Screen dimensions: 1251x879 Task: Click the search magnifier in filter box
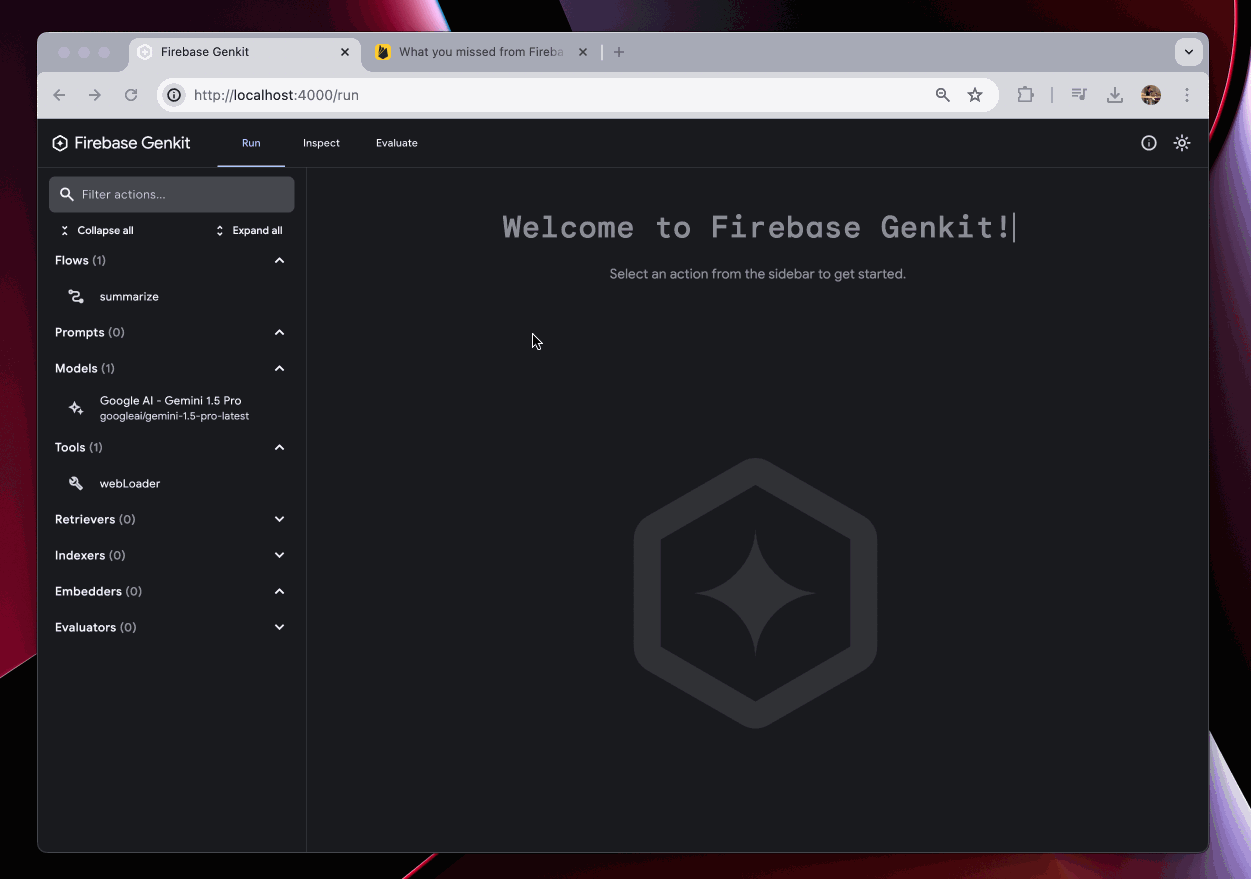[67, 194]
